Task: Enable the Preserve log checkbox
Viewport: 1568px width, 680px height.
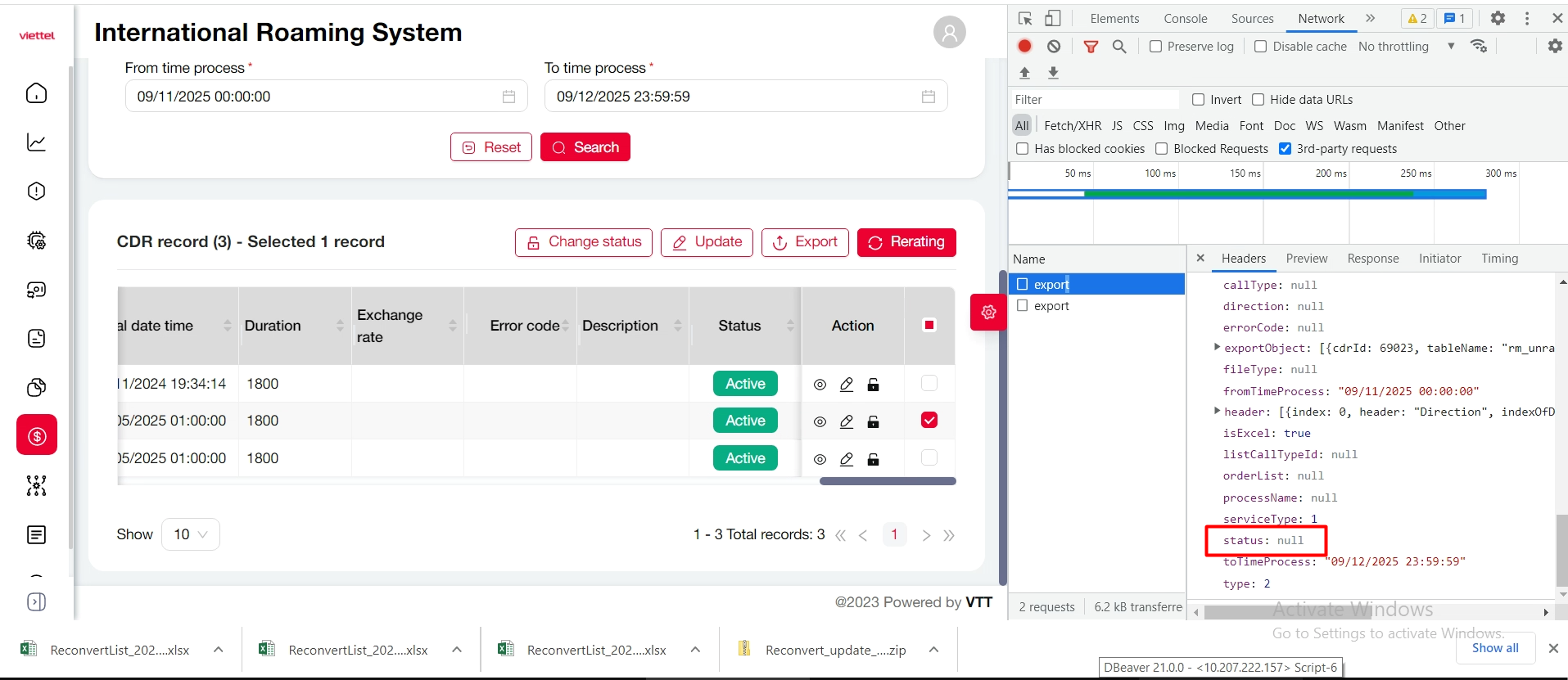Action: tap(1155, 47)
